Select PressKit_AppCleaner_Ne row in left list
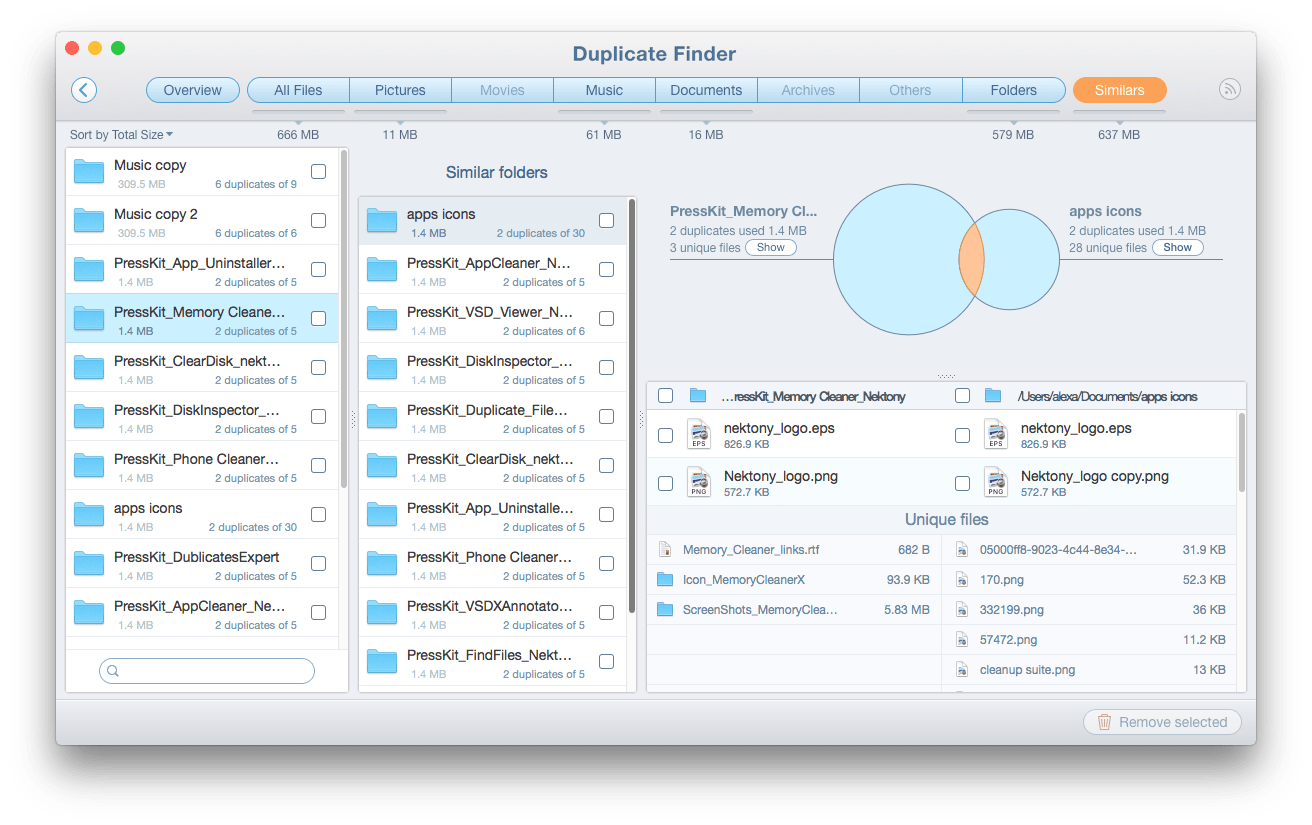 click(202, 613)
